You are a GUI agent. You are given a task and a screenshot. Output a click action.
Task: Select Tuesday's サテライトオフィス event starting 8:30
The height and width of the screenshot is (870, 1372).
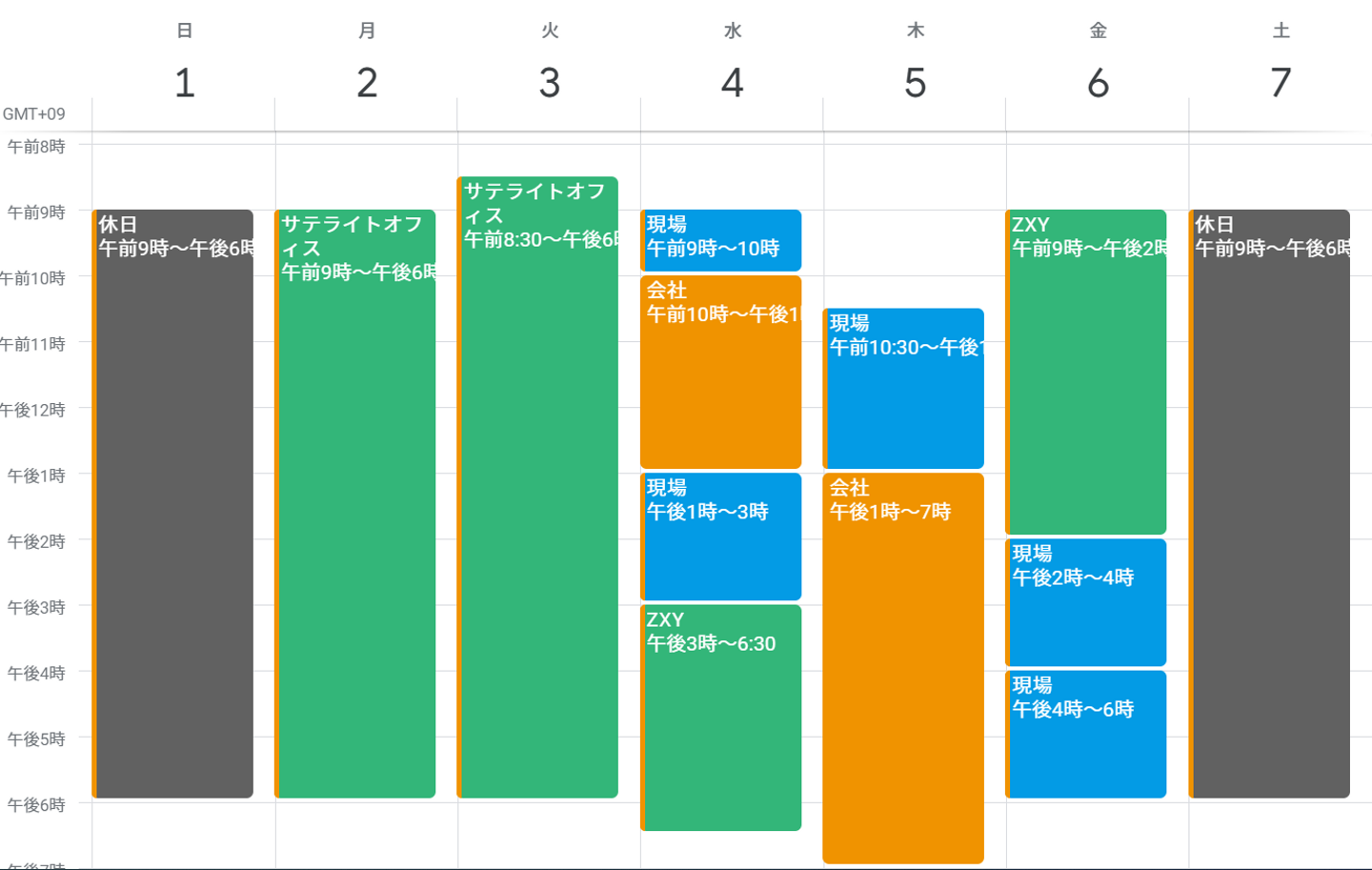click(x=538, y=487)
